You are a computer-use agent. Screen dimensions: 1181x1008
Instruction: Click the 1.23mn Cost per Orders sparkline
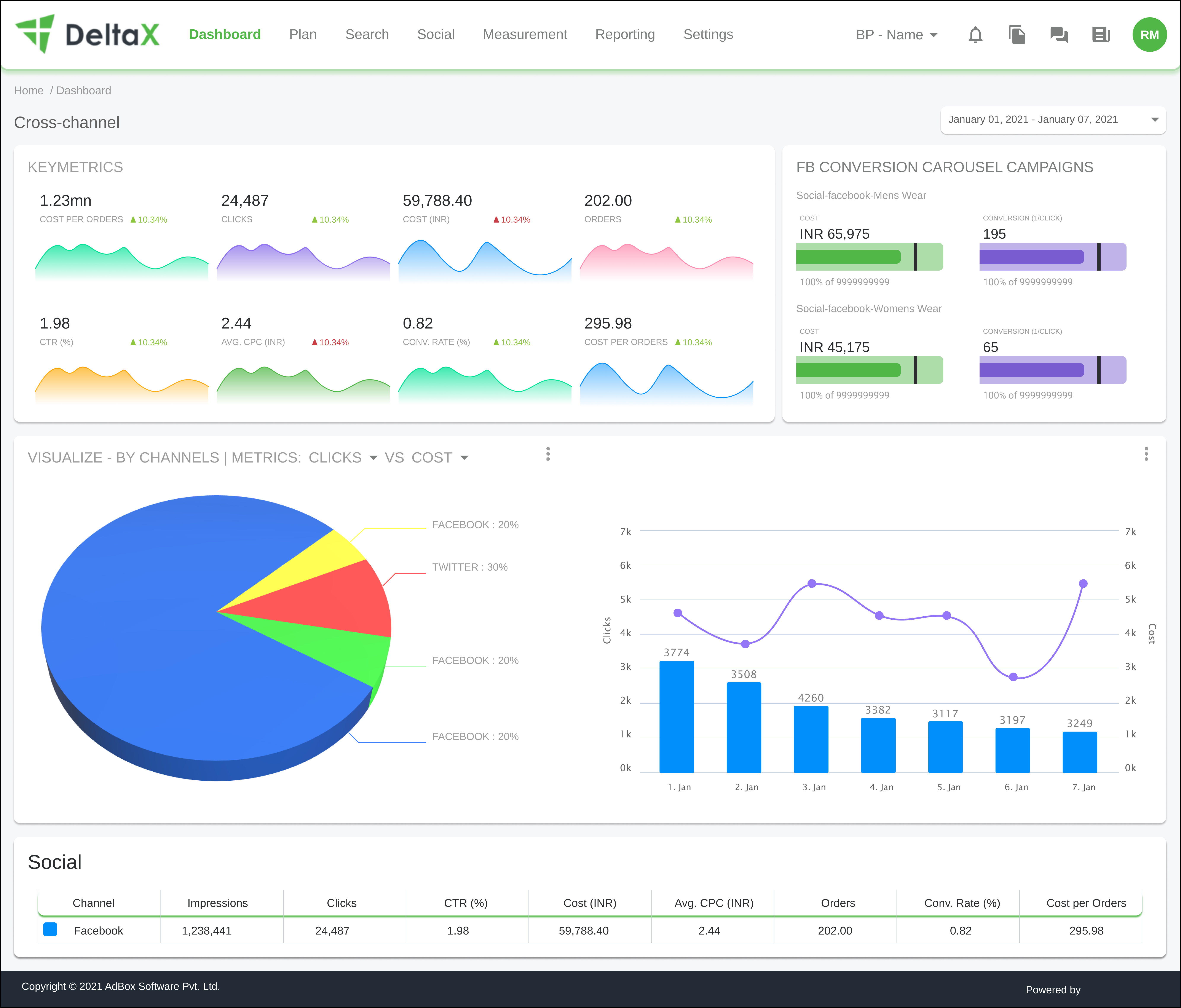point(121,262)
